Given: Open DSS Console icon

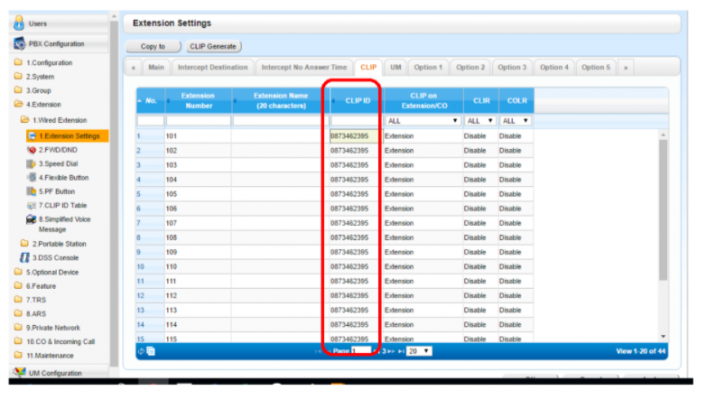Looking at the screenshot, I should tap(24, 257).
